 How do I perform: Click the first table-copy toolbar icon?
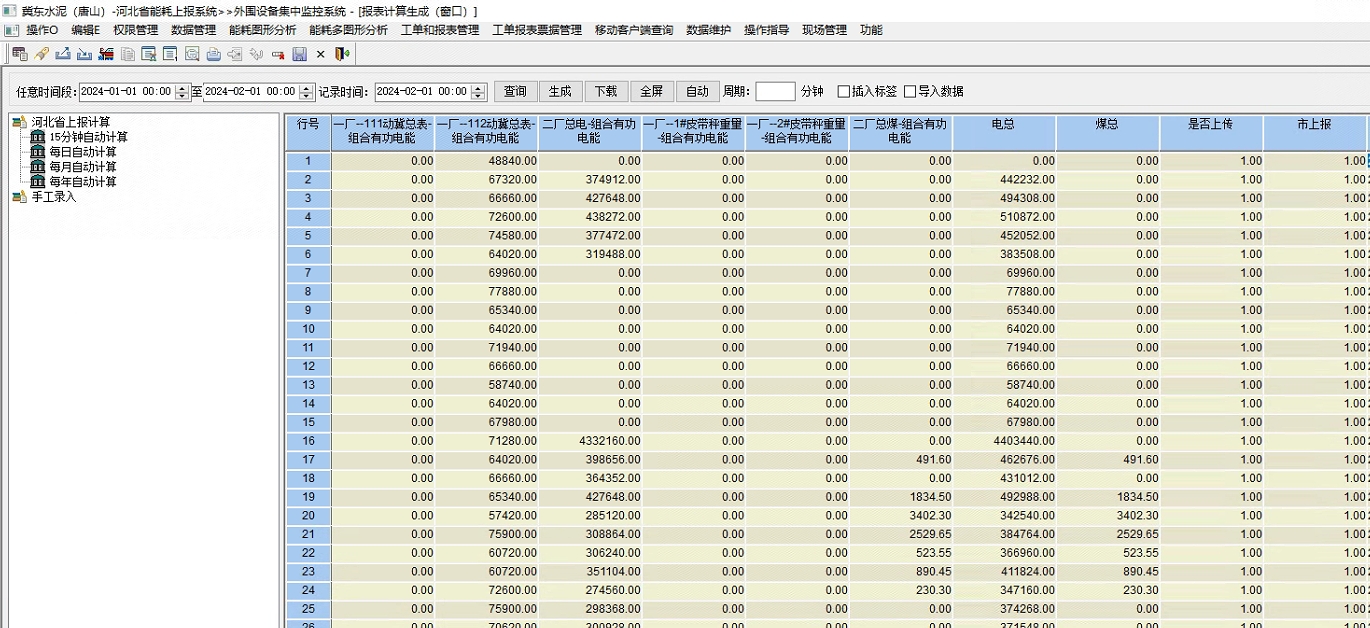click(x=19, y=54)
